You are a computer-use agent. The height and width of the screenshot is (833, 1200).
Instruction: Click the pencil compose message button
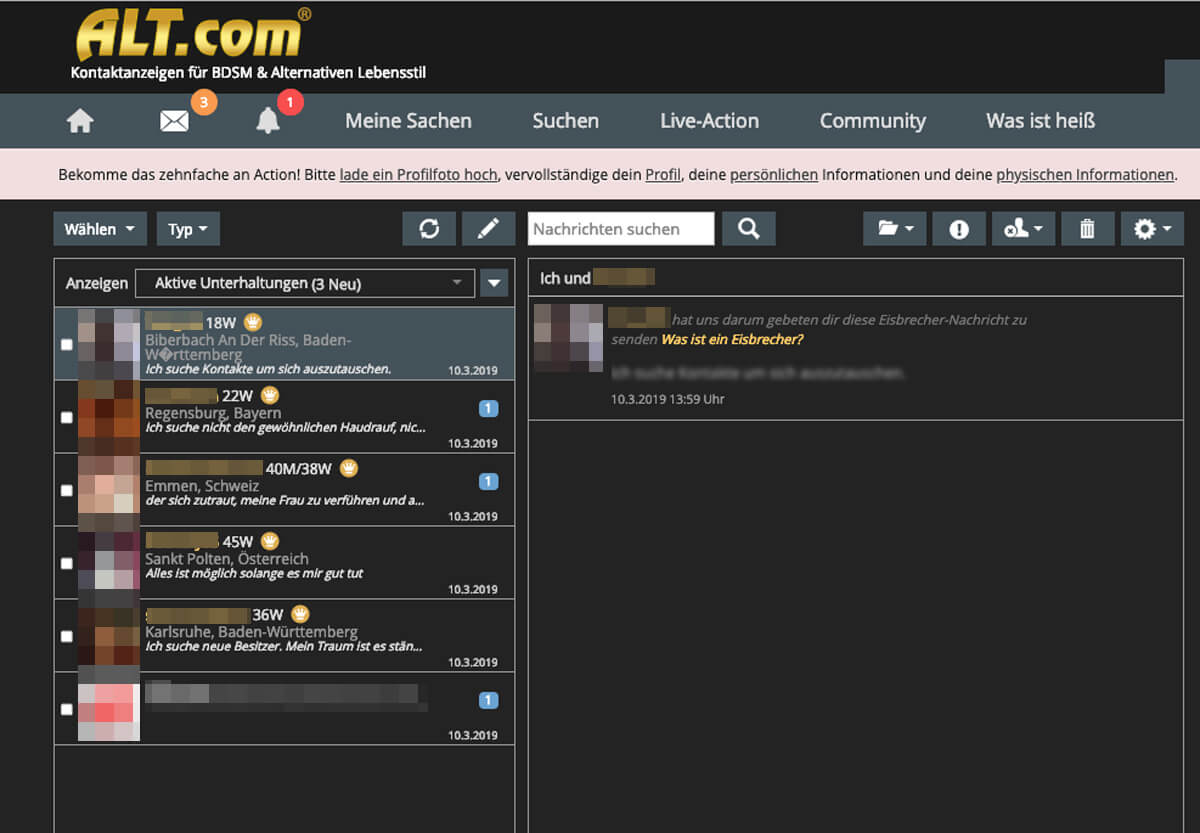click(488, 229)
